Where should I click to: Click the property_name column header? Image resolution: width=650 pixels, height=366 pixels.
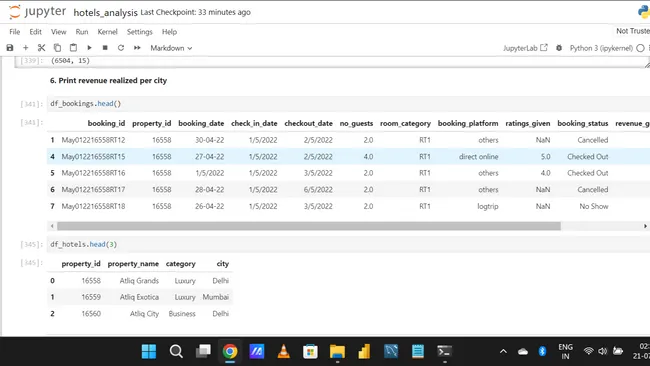tap(133, 264)
